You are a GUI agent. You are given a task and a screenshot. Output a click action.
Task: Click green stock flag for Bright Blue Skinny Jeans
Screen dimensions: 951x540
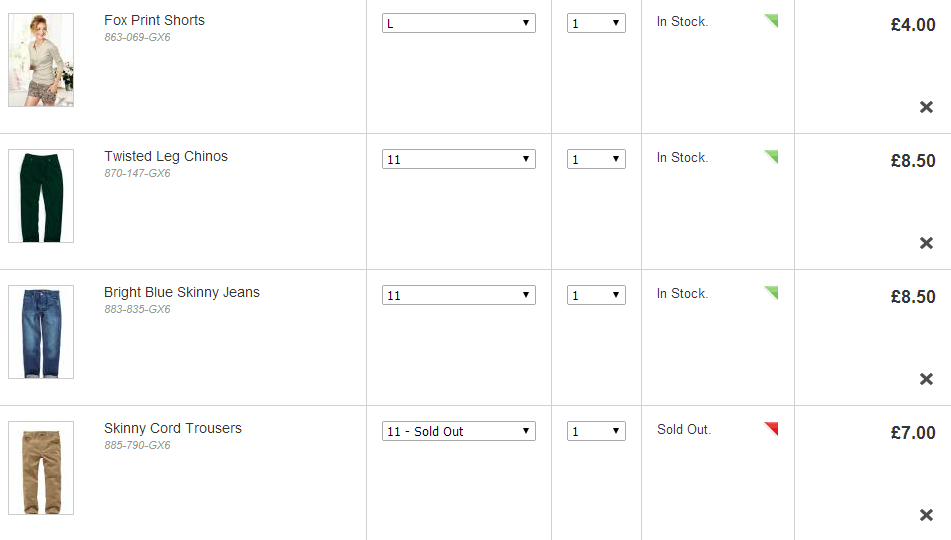tap(771, 293)
